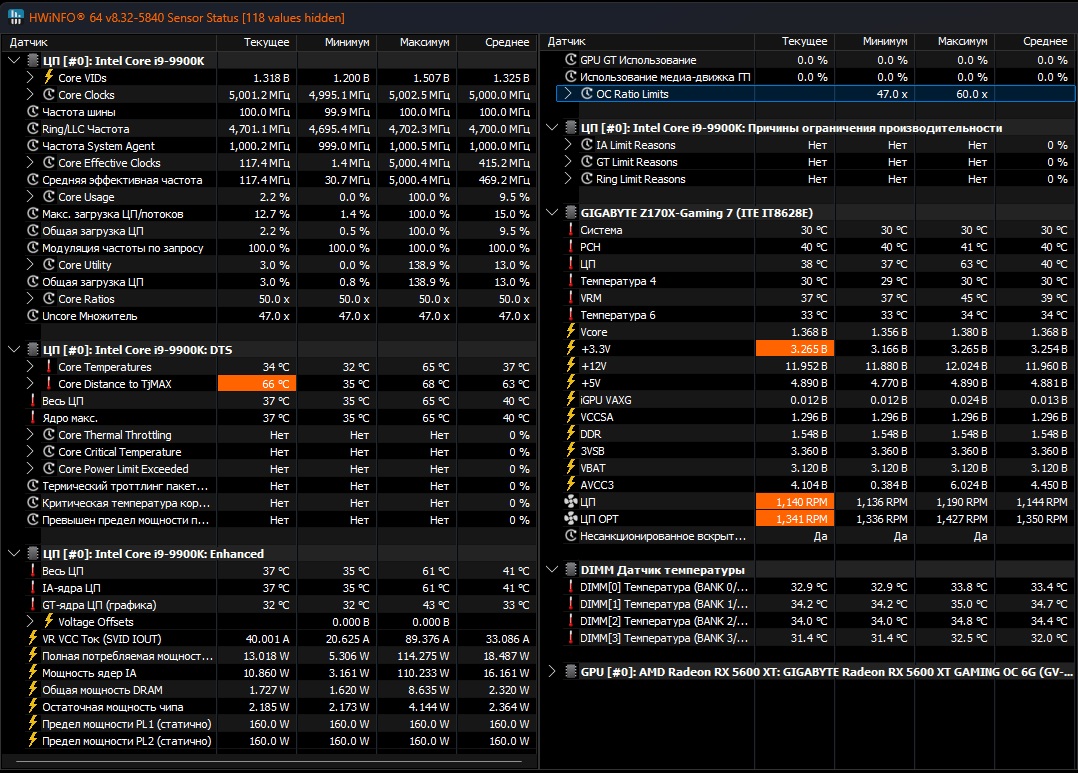1078x773 pixels.
Task: Select the Ring Limit Reasons row
Action: [x=808, y=179]
